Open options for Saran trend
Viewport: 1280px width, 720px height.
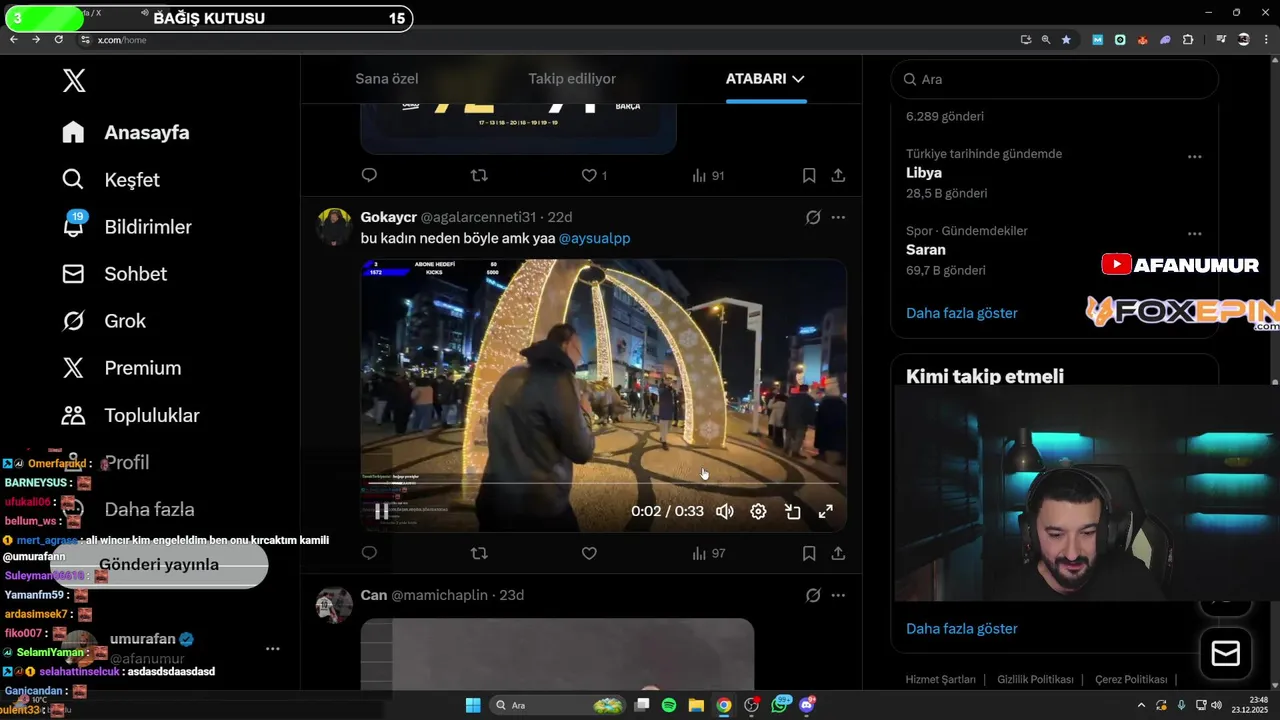click(1194, 234)
